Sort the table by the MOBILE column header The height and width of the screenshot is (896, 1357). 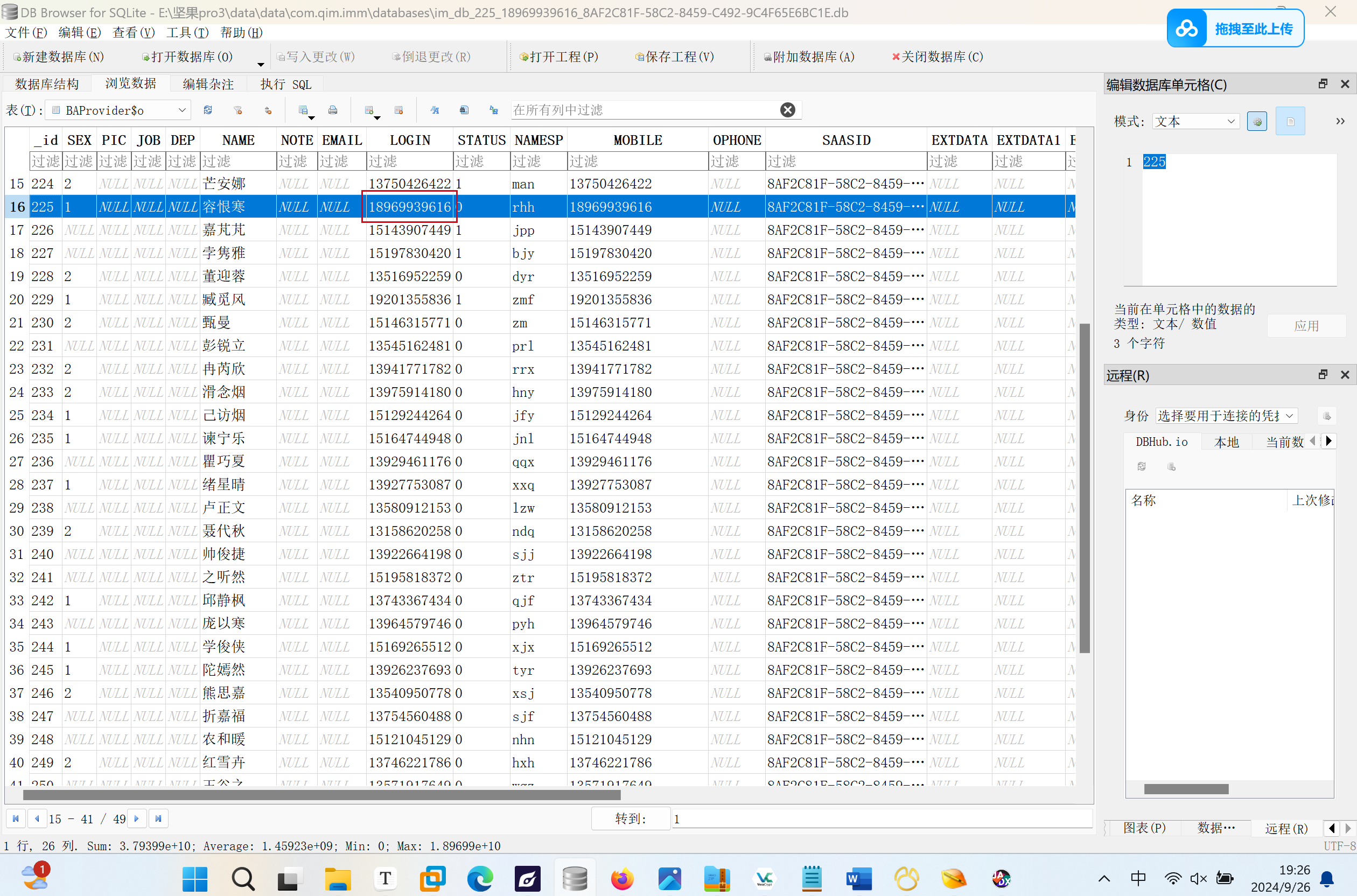(637, 140)
